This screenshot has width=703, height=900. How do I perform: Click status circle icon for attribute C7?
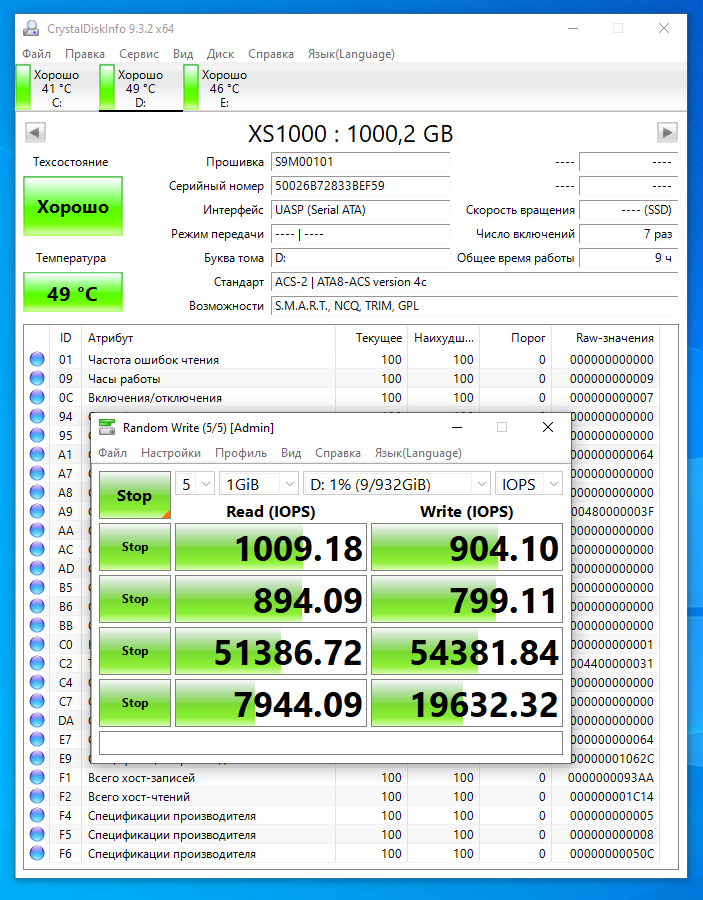click(x=37, y=701)
